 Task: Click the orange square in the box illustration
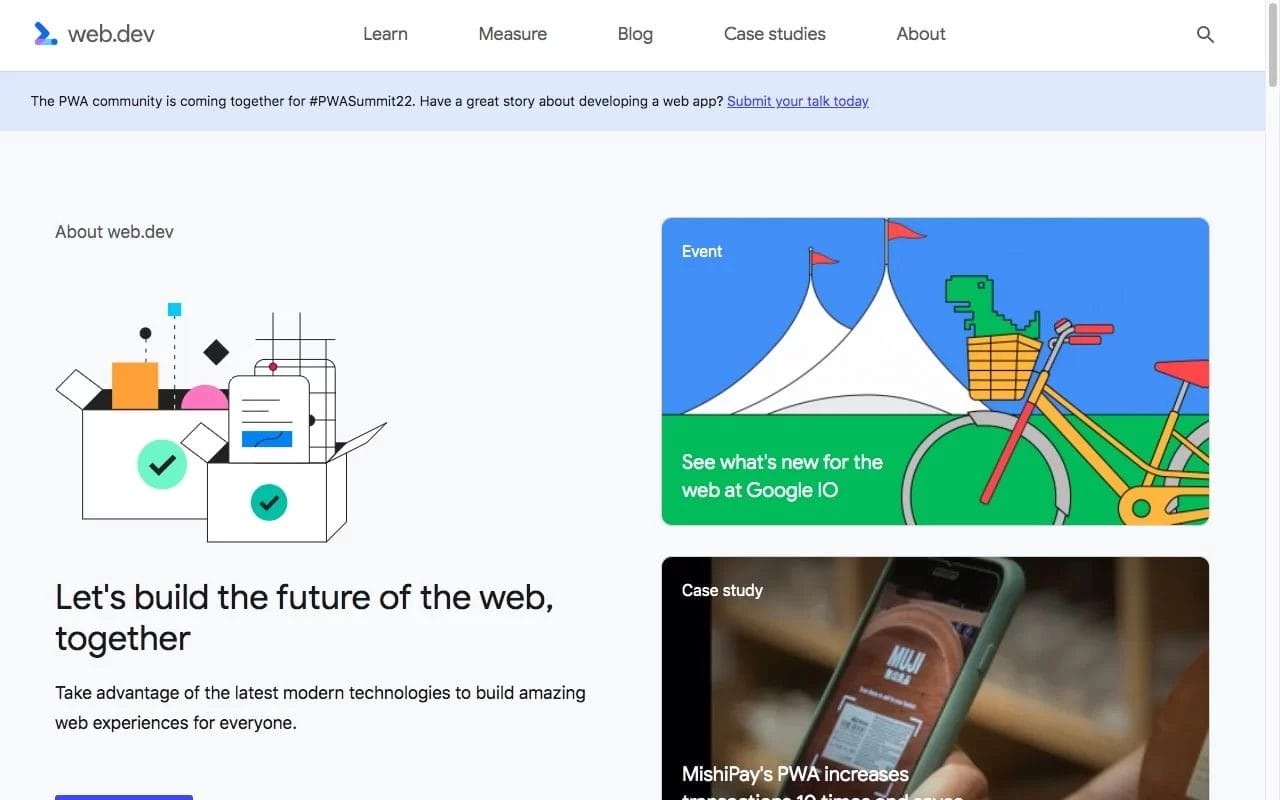pos(135,385)
